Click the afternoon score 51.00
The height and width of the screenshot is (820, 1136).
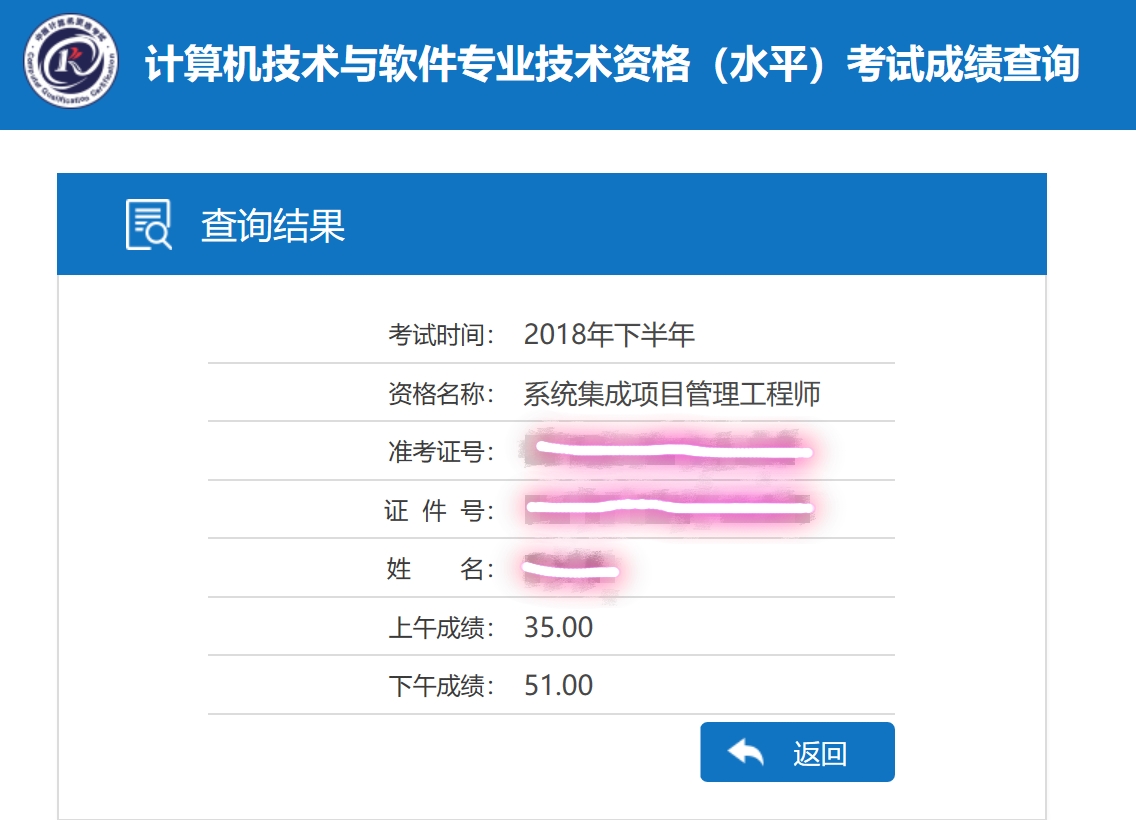(559, 685)
